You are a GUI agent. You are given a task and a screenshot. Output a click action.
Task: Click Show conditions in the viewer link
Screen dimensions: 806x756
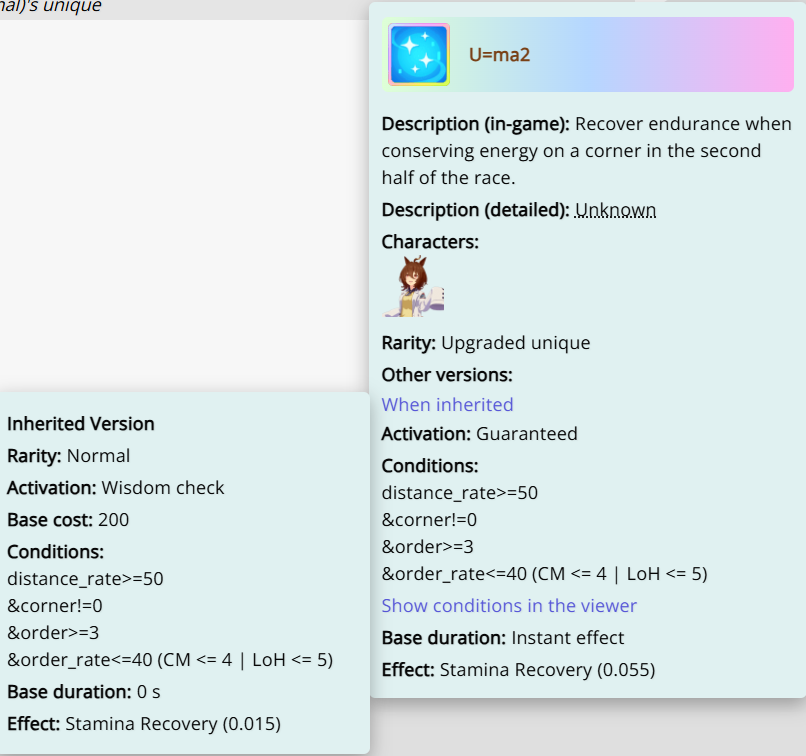pos(509,605)
